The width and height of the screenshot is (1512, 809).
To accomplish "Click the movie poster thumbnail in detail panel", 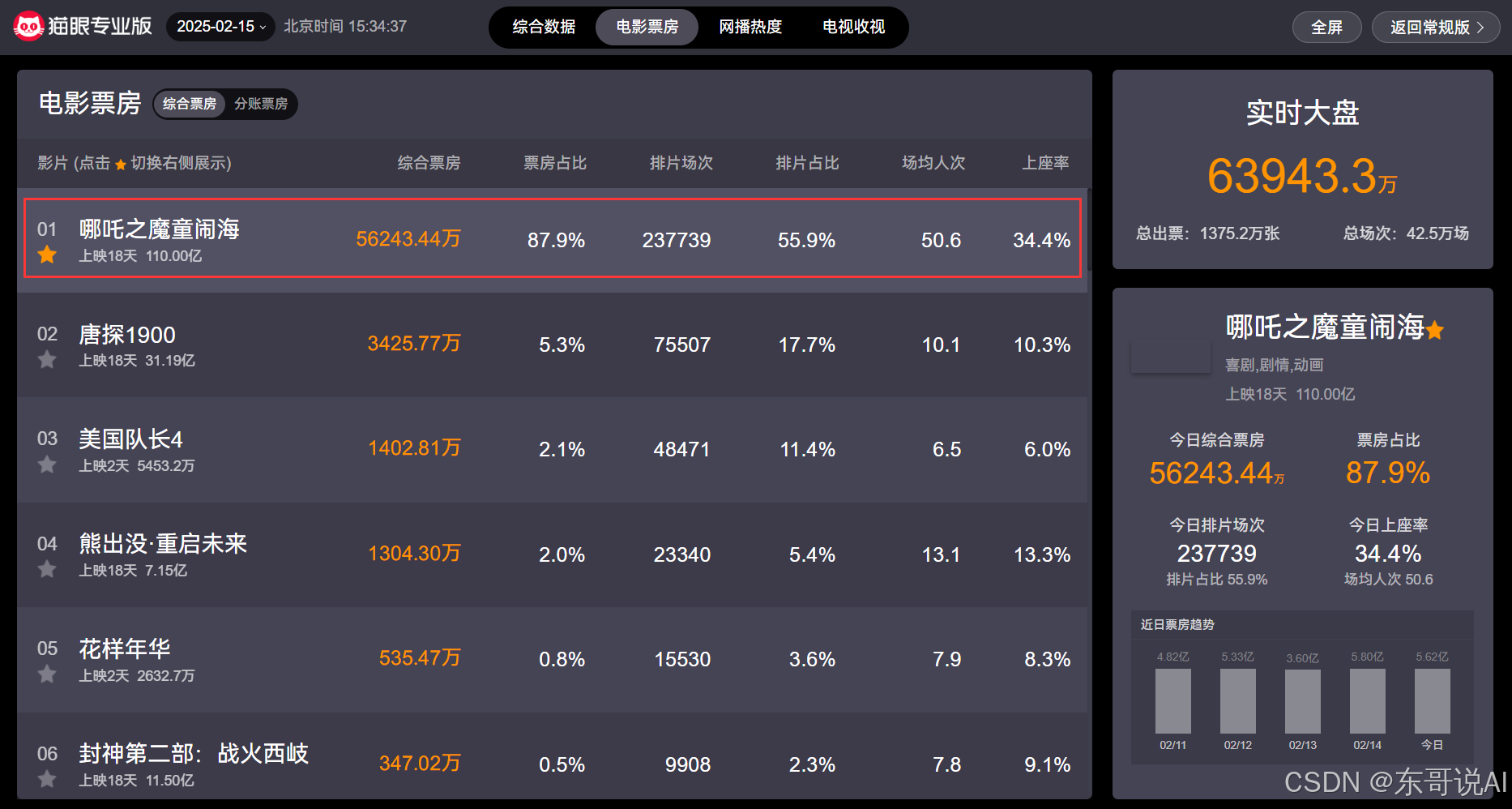I will pos(1171,357).
